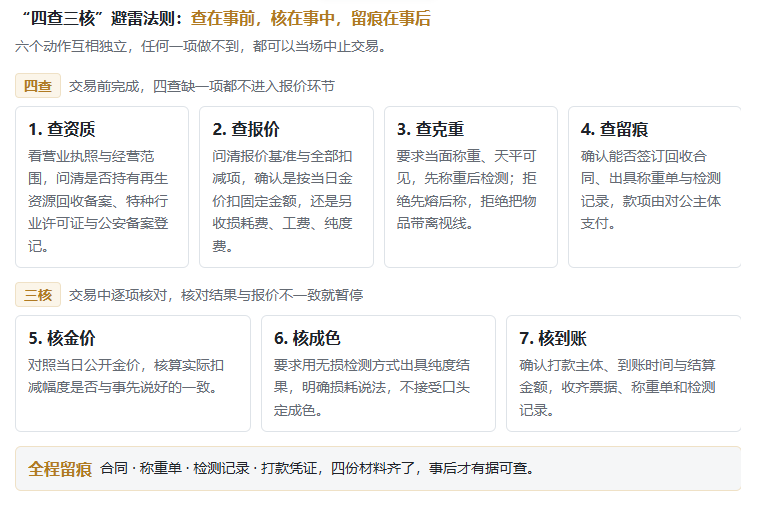Screen dimensions: 758x513
Task: Click the description starting 看营业执照与经营范围
Action: [x=98, y=201]
